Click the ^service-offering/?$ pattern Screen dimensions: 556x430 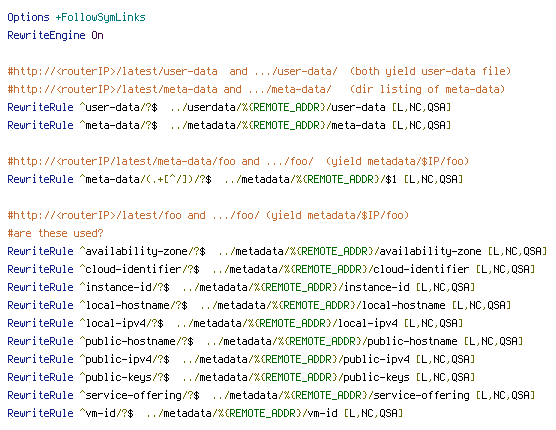click(x=139, y=396)
